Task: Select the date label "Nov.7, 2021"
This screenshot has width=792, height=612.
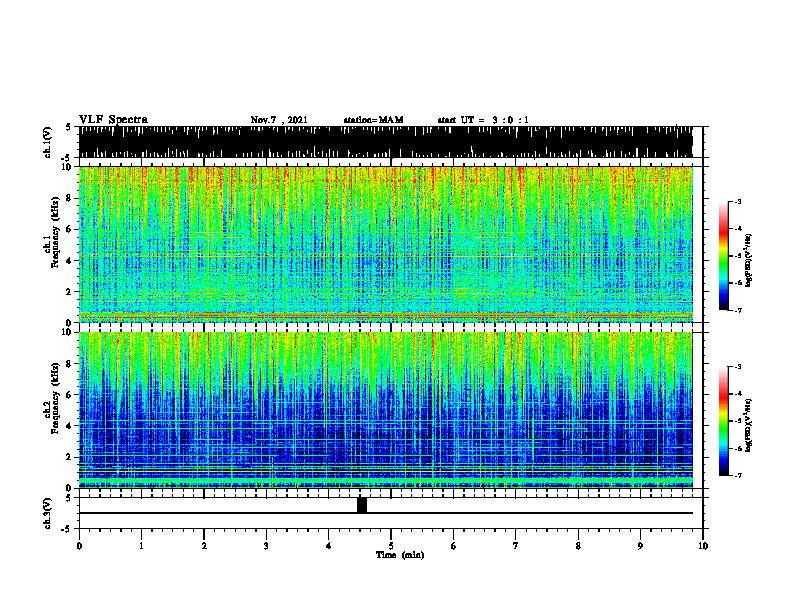Action: [279, 120]
